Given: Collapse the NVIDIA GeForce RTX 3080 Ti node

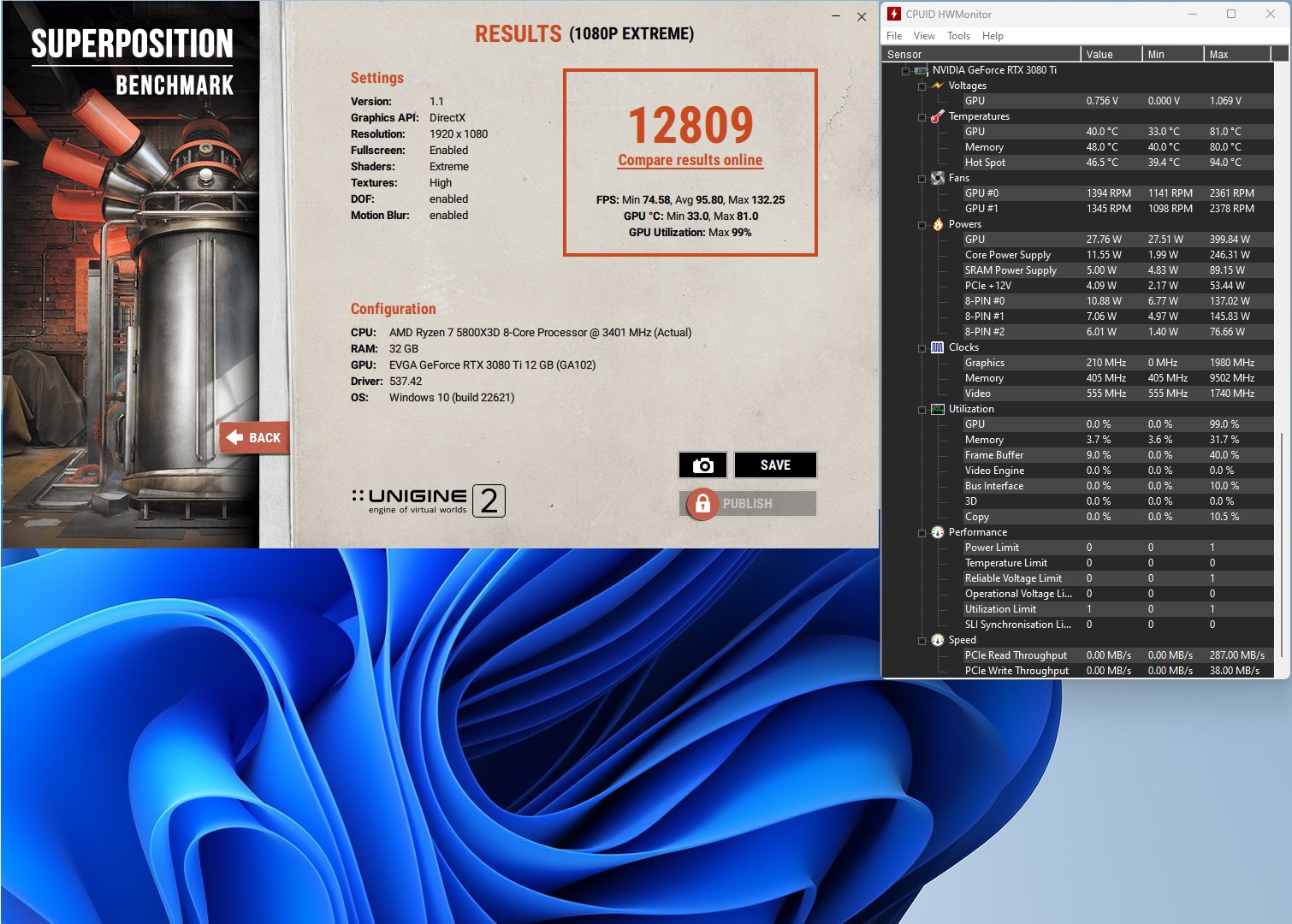Looking at the screenshot, I should [x=905, y=71].
